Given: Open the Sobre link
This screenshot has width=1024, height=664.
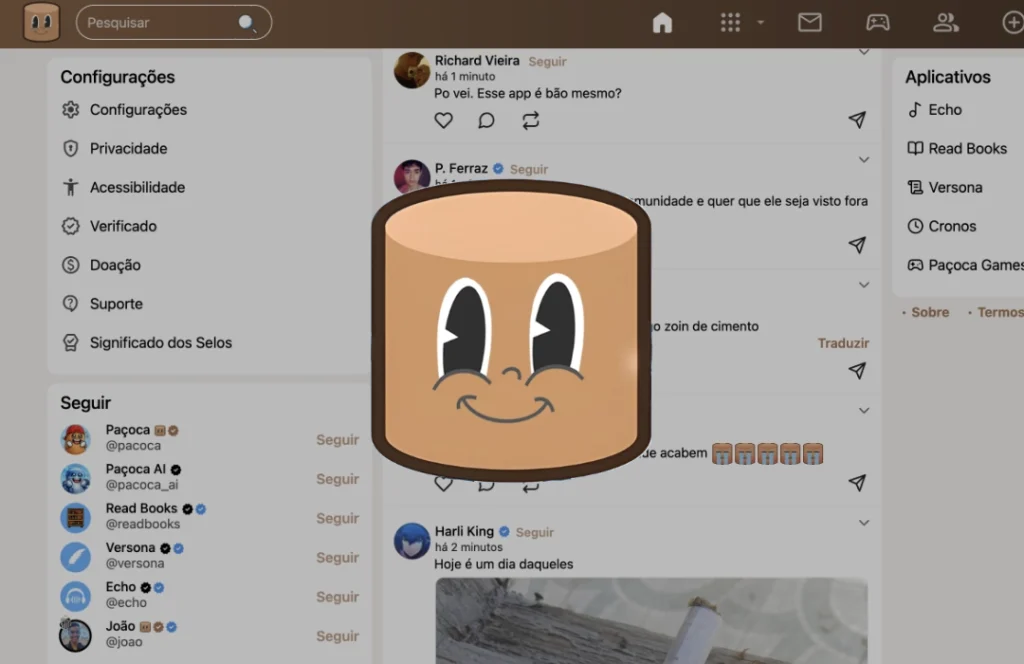Looking at the screenshot, I should tap(929, 312).
